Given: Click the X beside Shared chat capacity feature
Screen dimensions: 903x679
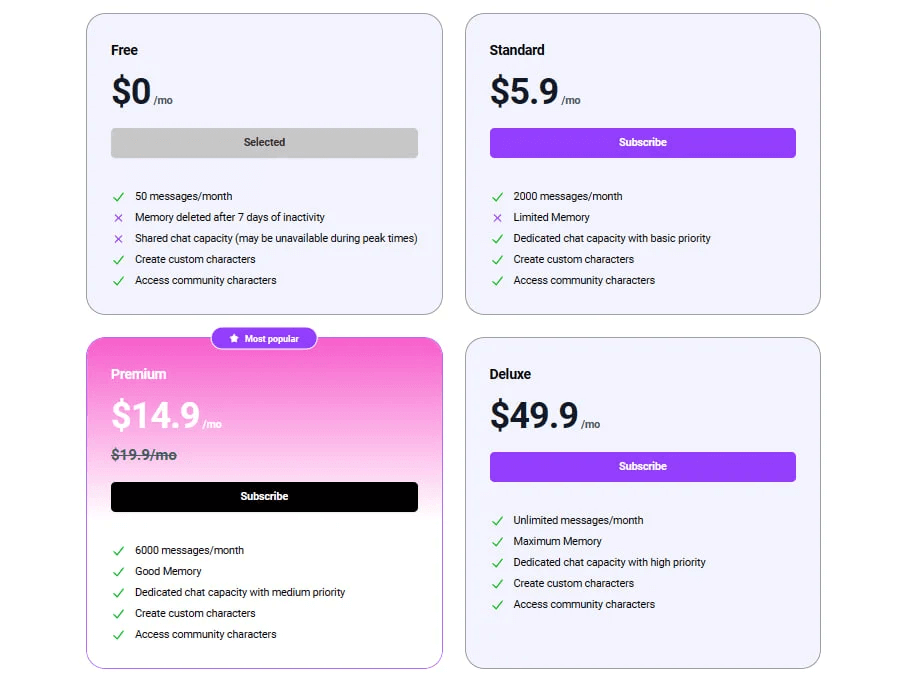Looking at the screenshot, I should coord(119,238).
